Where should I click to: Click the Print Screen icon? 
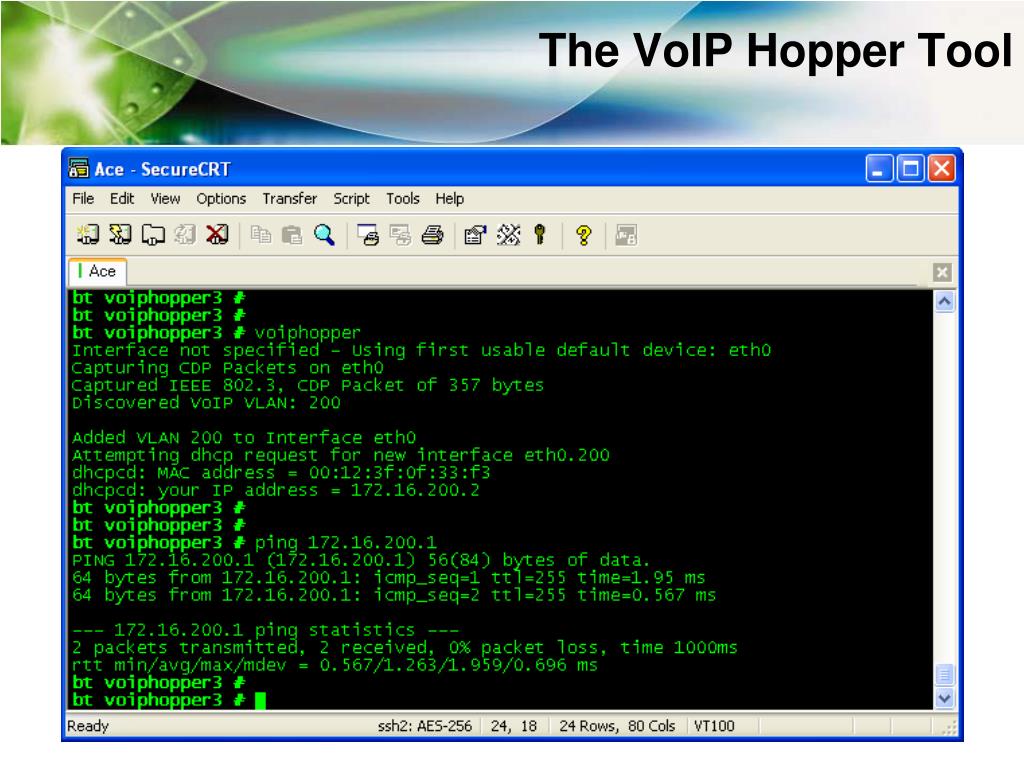pos(368,234)
